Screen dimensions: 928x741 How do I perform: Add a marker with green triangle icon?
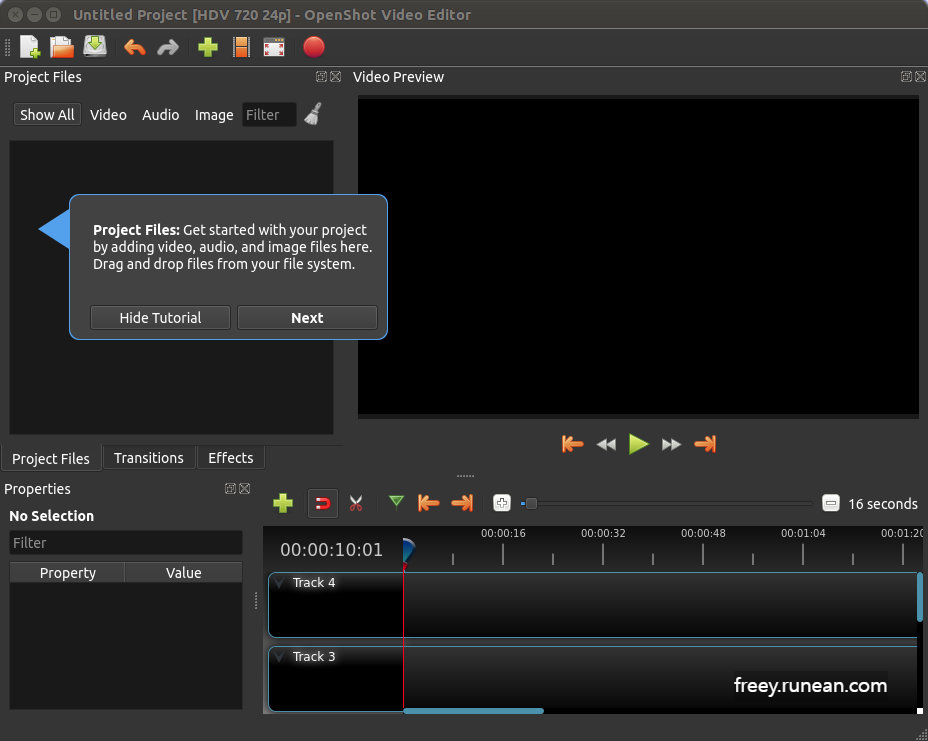pos(397,502)
